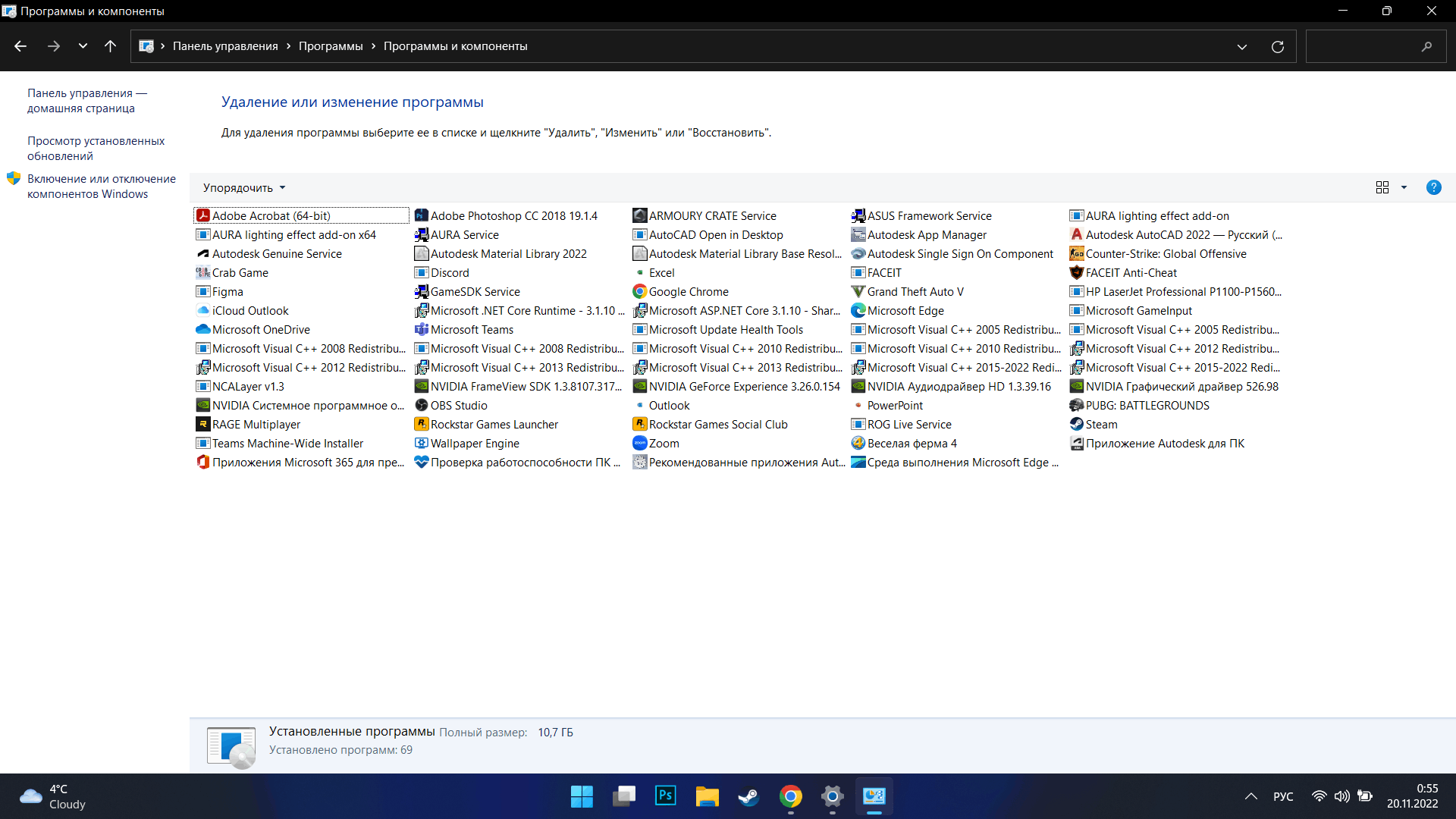
Task: Click the OBS Studio icon
Action: (x=422, y=406)
